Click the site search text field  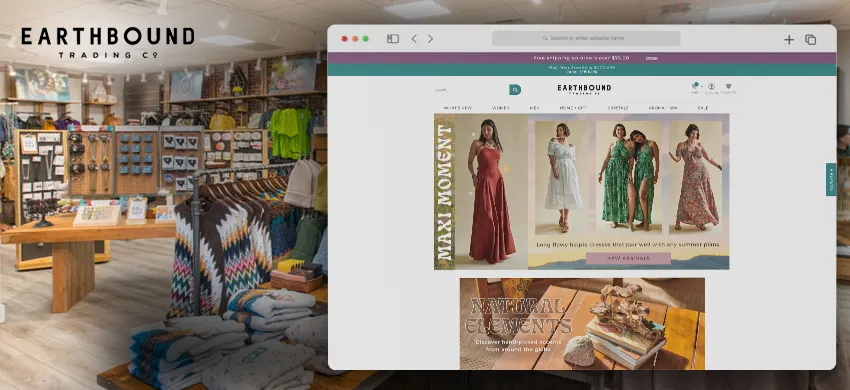click(x=471, y=90)
